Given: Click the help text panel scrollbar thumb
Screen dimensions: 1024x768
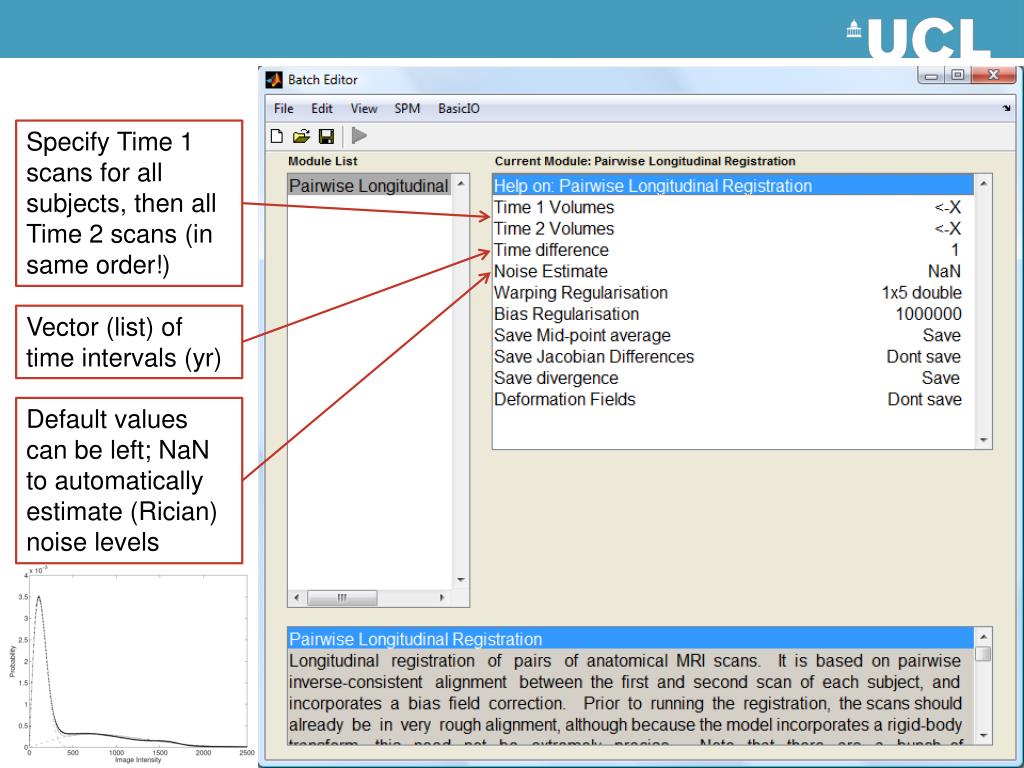Looking at the screenshot, I should tap(984, 654).
